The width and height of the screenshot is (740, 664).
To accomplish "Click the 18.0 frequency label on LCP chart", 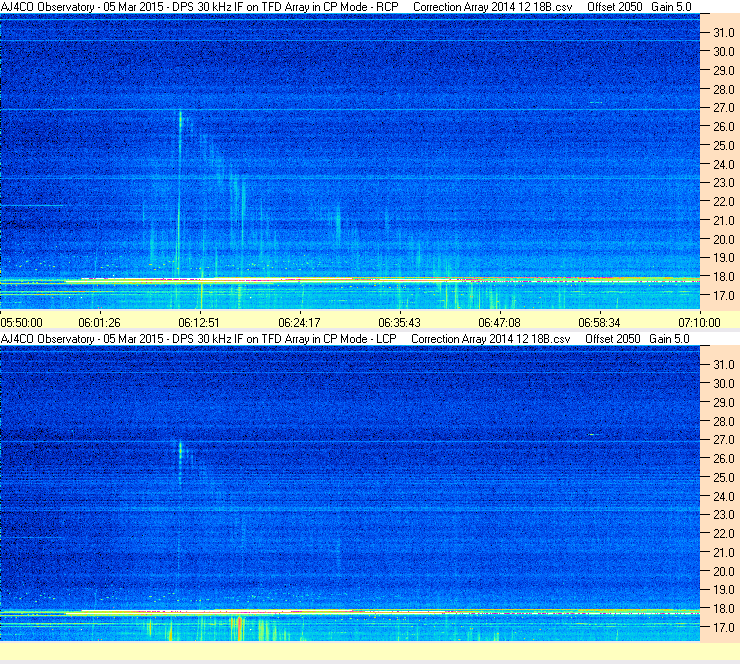I will pos(723,608).
